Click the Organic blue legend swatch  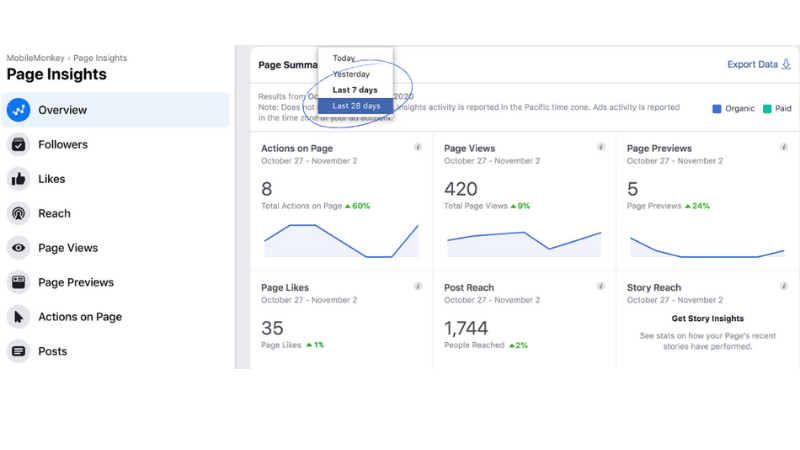click(717, 109)
